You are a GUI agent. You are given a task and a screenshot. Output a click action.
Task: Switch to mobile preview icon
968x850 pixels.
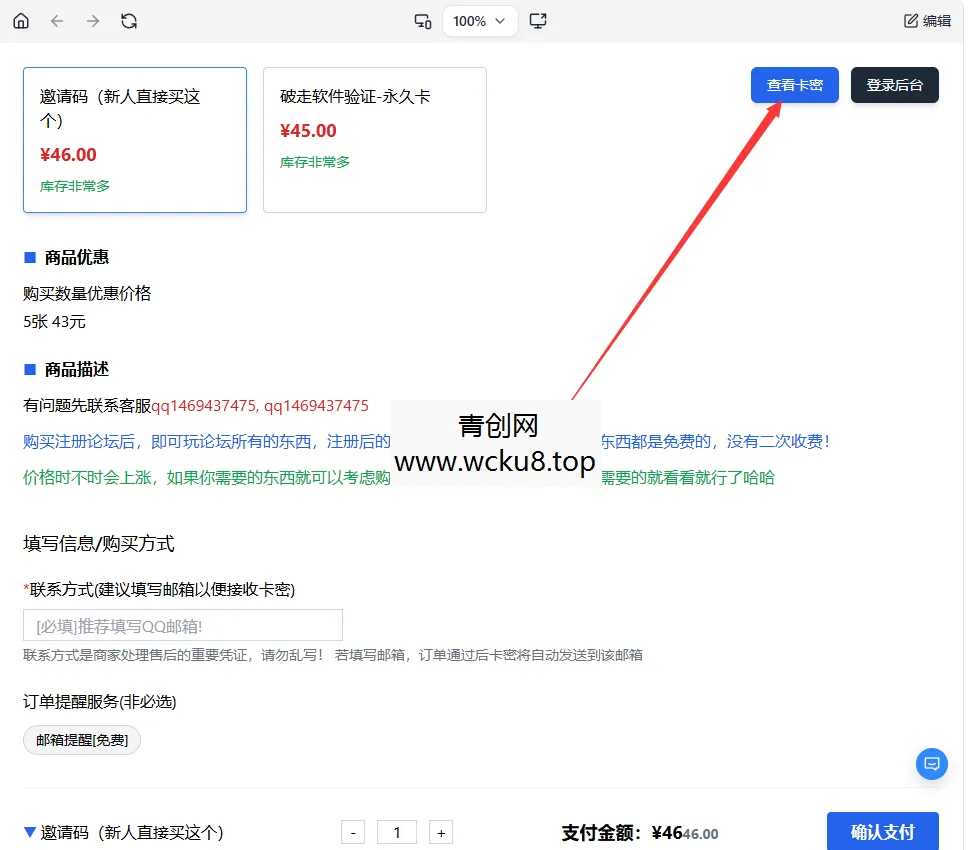click(x=422, y=20)
